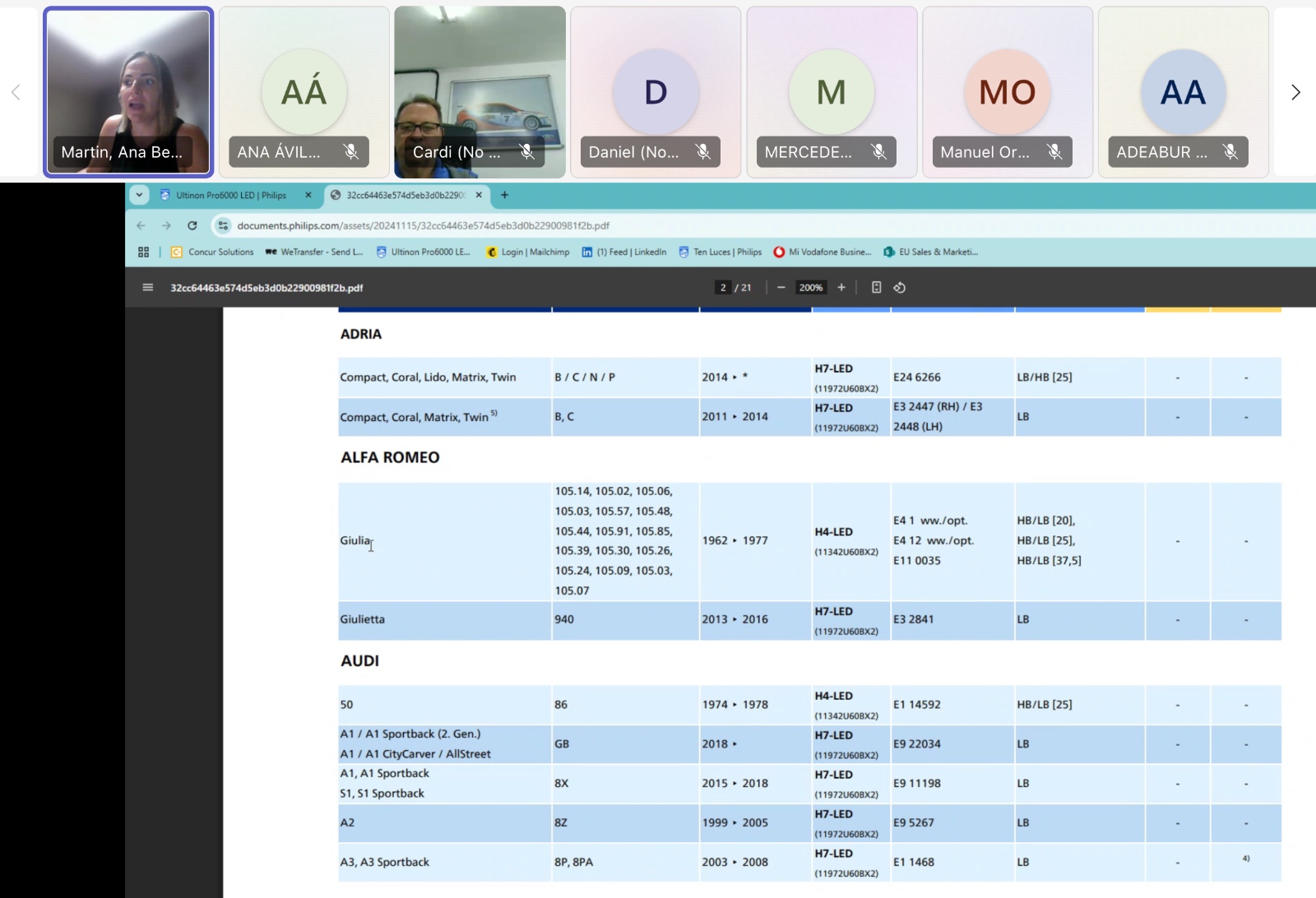The width and height of the screenshot is (1316, 898).
Task: Open Mi Vodafone Business bookmark
Action: point(822,252)
